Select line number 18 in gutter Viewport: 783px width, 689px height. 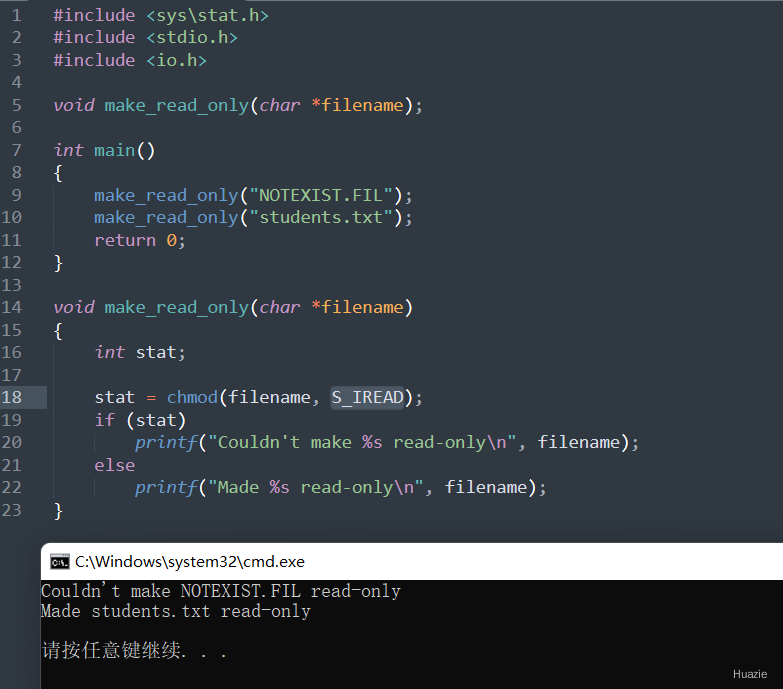[11, 397]
